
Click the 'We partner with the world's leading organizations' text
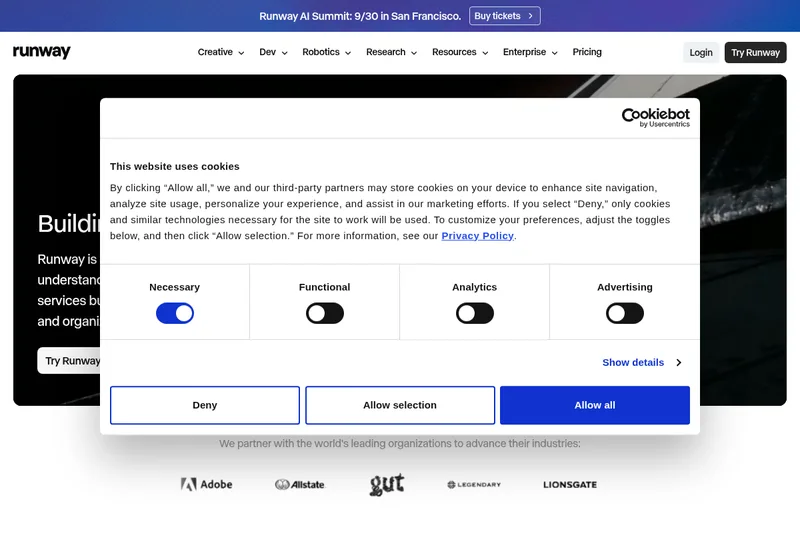click(400, 443)
